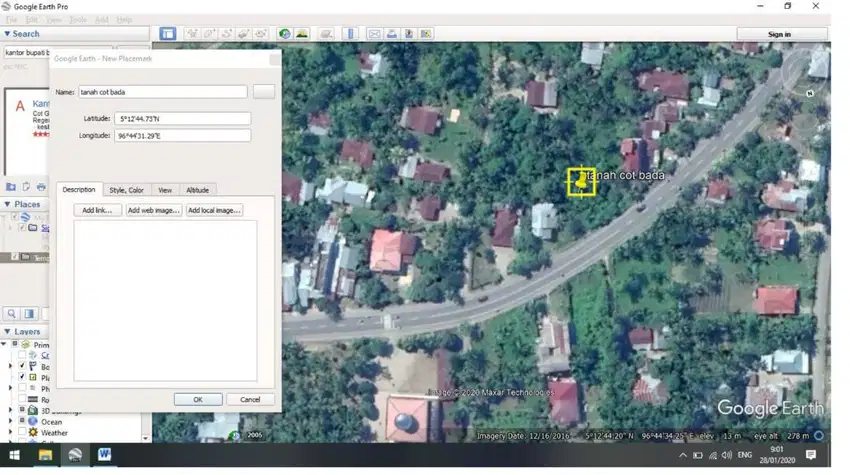Click the Longitude input field
Image resolution: width=850 pixels, height=475 pixels.
coord(183,136)
